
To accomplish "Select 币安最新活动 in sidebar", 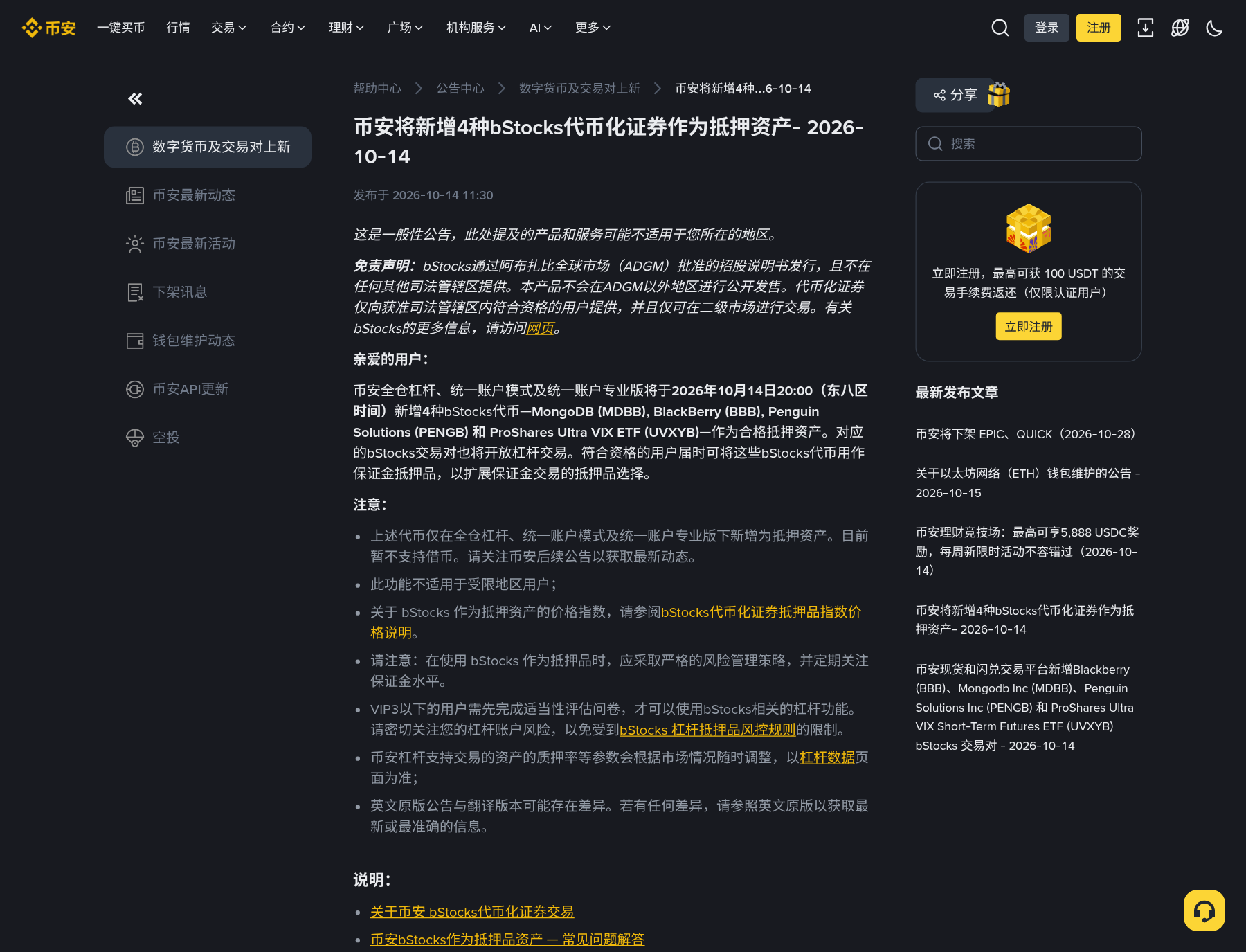I will [208, 244].
